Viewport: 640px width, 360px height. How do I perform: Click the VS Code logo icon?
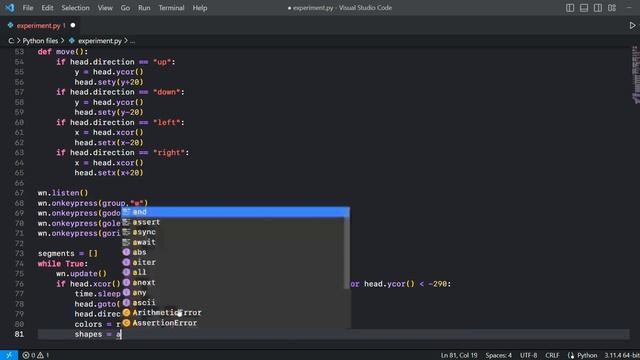click(9, 8)
